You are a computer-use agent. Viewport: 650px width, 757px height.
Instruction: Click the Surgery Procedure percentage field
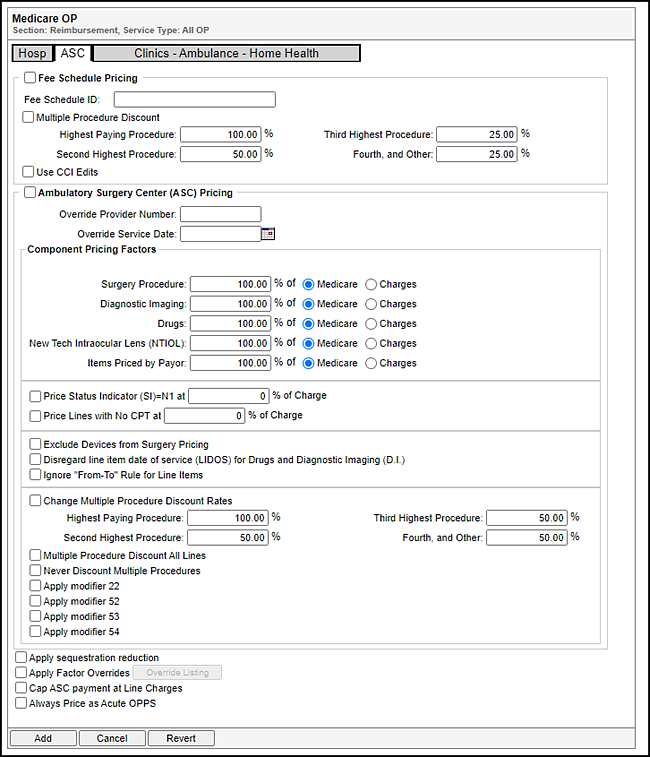click(x=230, y=284)
